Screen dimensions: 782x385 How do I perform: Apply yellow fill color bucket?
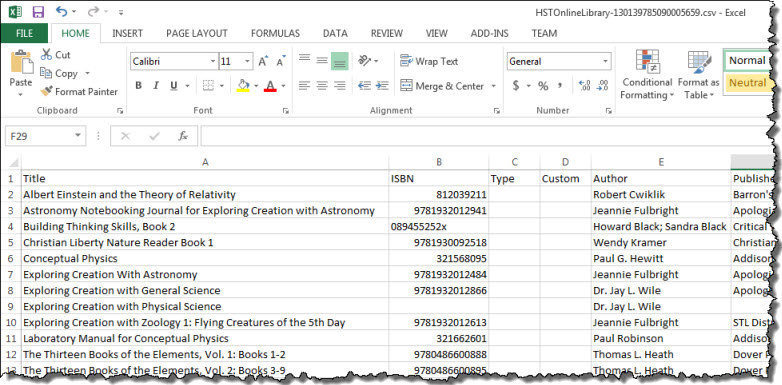coord(243,86)
